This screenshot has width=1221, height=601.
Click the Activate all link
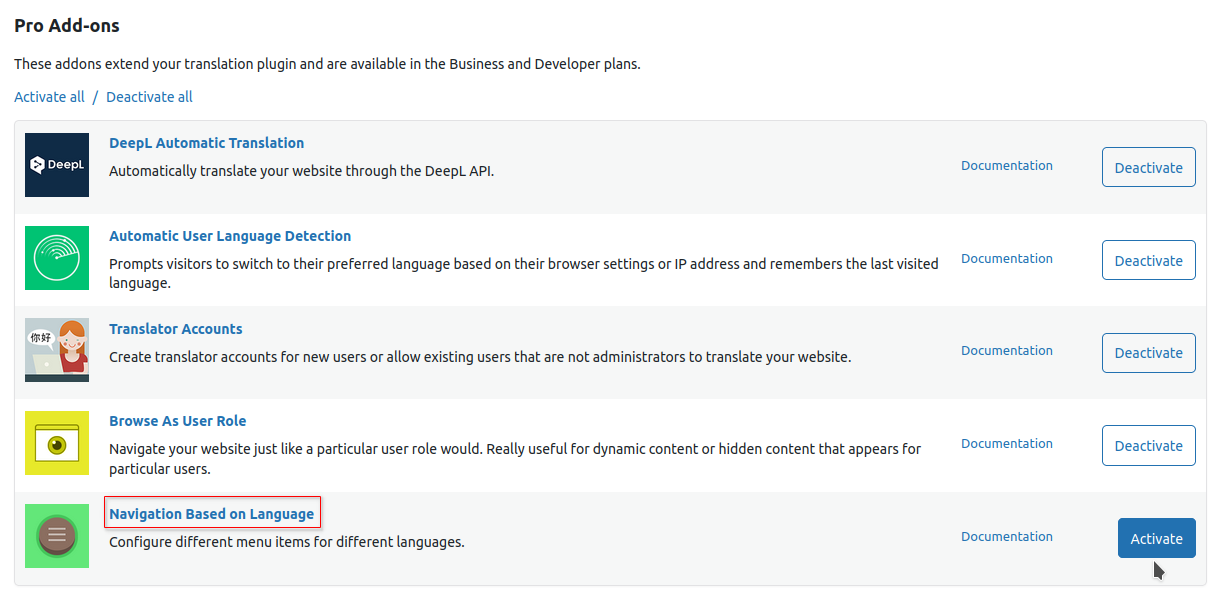click(49, 97)
